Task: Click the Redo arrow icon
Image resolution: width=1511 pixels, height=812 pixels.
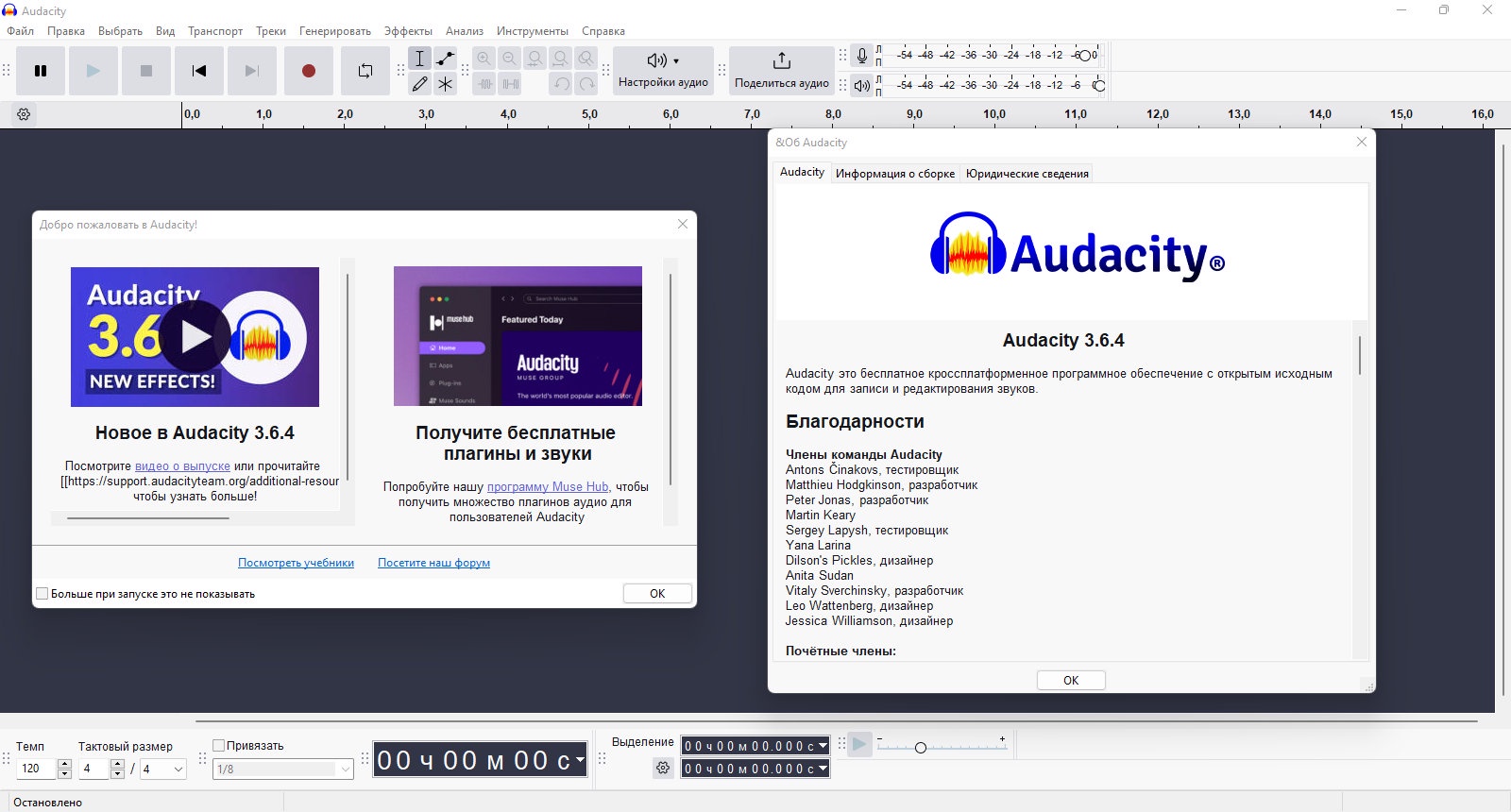Action: point(586,84)
